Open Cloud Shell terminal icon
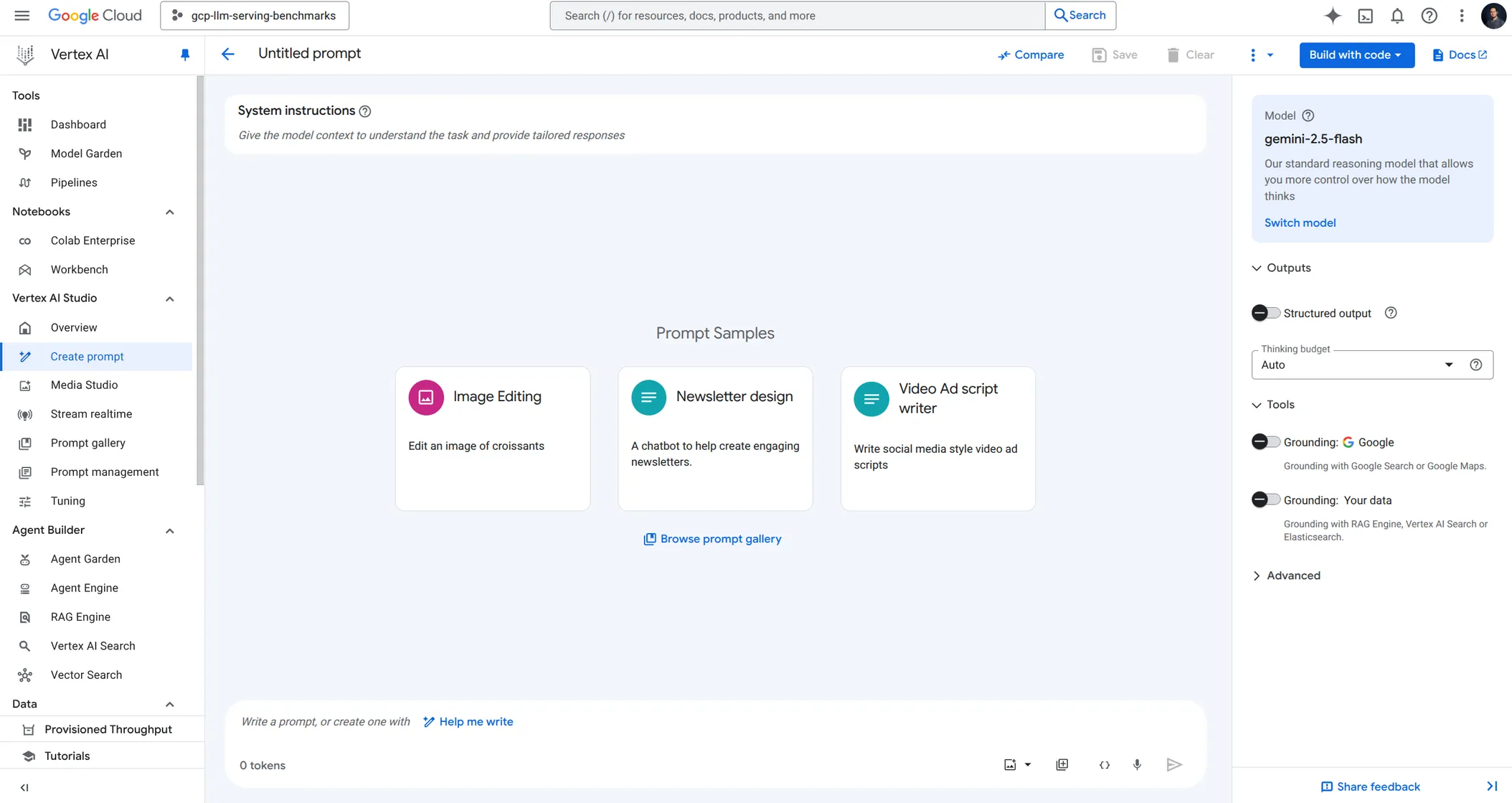1512x803 pixels. 1365,15
